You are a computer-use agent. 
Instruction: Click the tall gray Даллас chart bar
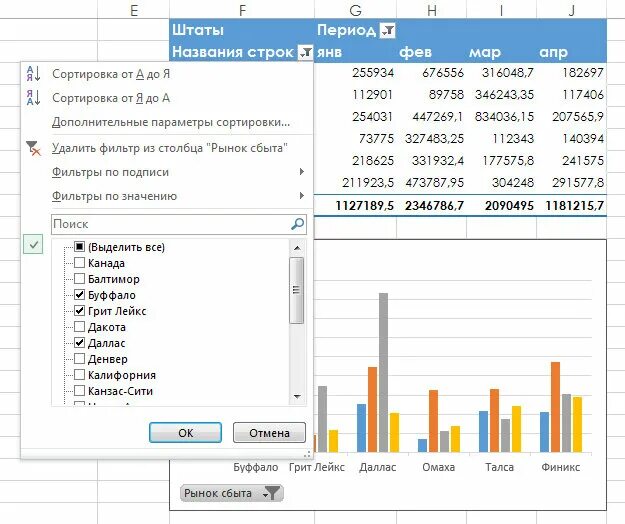pos(383,373)
